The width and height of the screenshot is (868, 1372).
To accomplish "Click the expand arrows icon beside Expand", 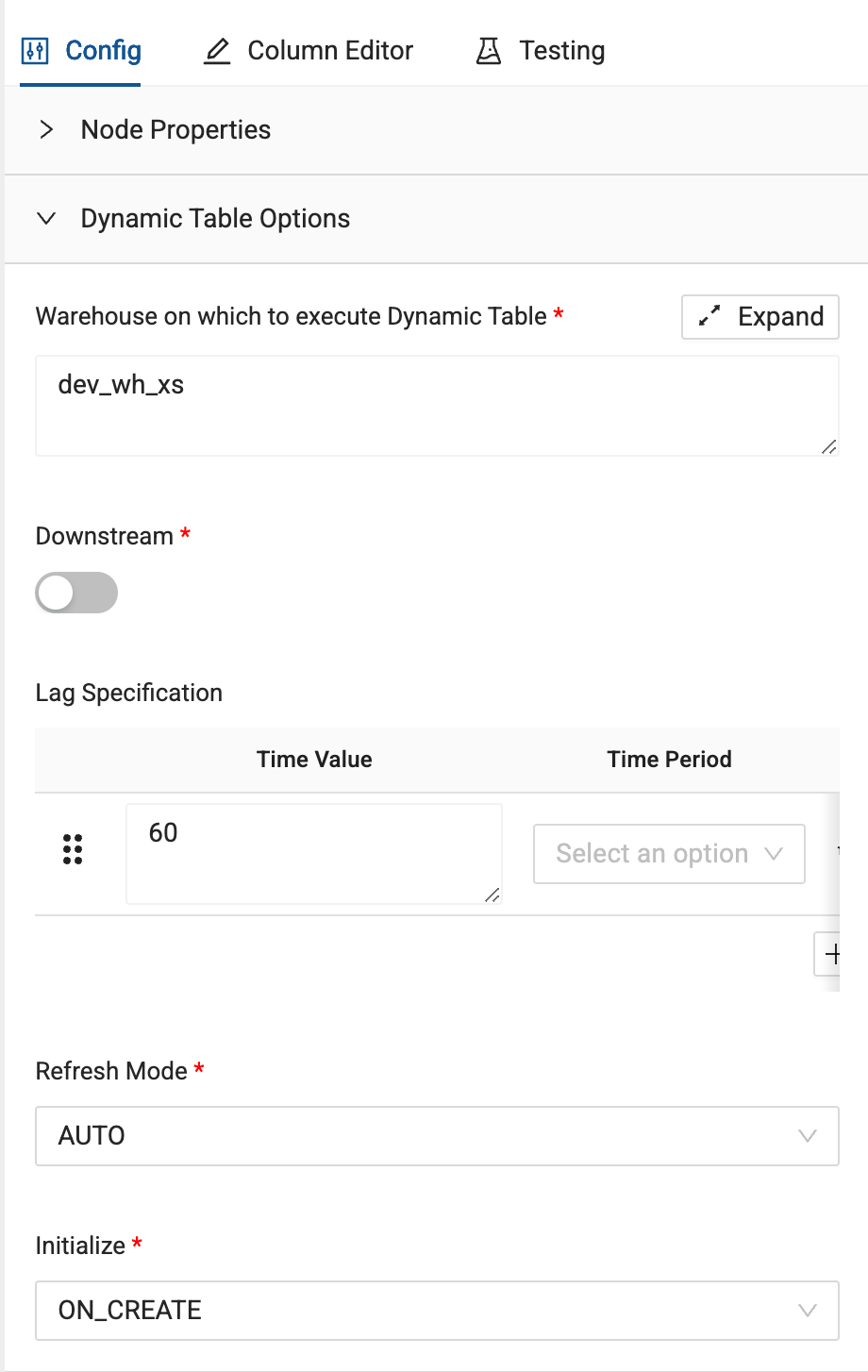I will pyautogui.click(x=709, y=317).
